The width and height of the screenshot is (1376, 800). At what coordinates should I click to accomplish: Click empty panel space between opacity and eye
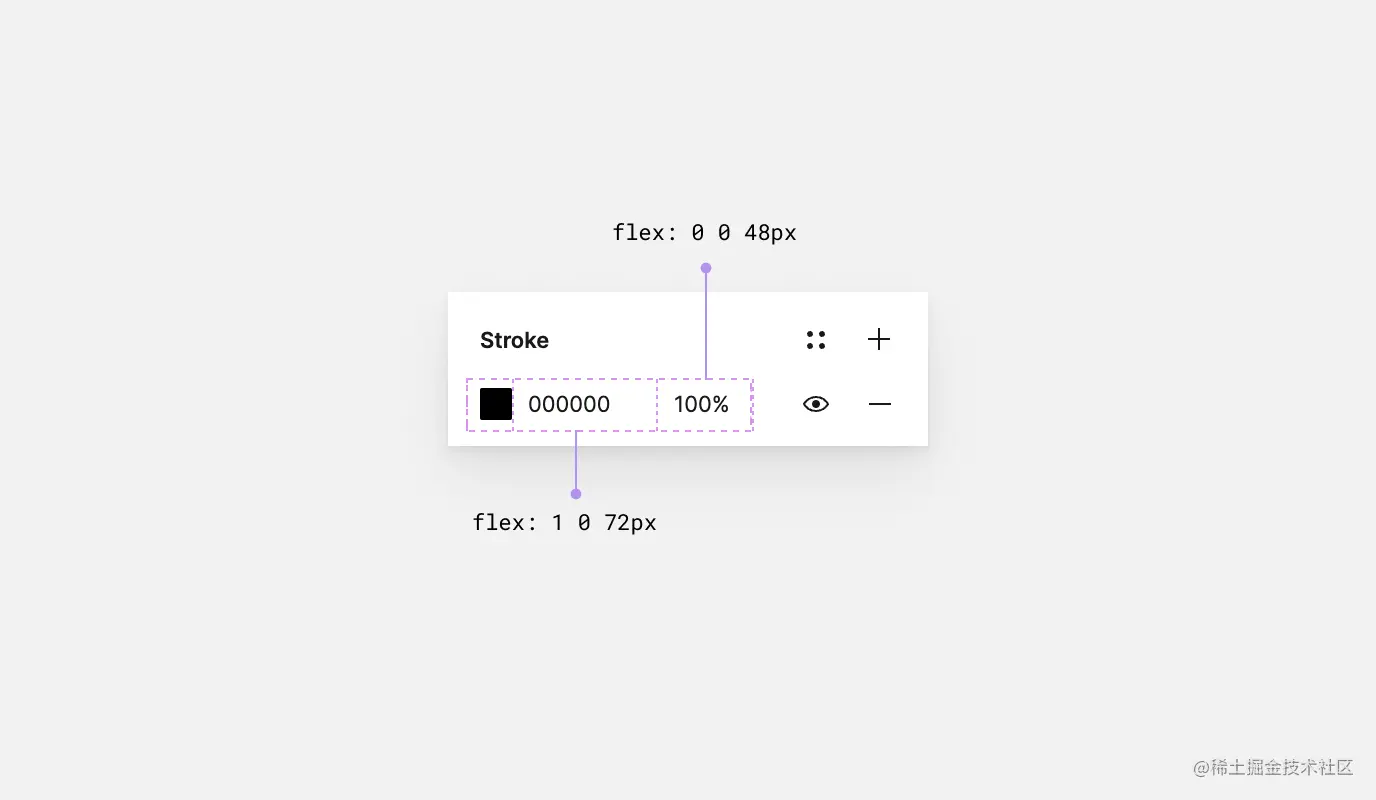[777, 404]
